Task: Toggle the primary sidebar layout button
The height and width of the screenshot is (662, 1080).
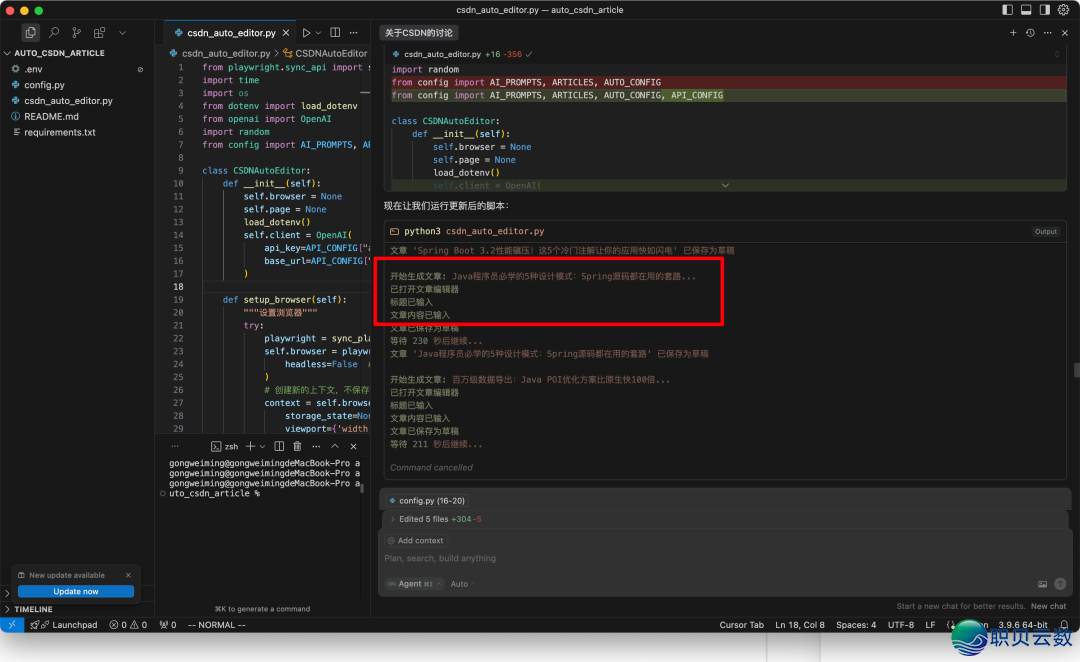Action: coord(1008,10)
